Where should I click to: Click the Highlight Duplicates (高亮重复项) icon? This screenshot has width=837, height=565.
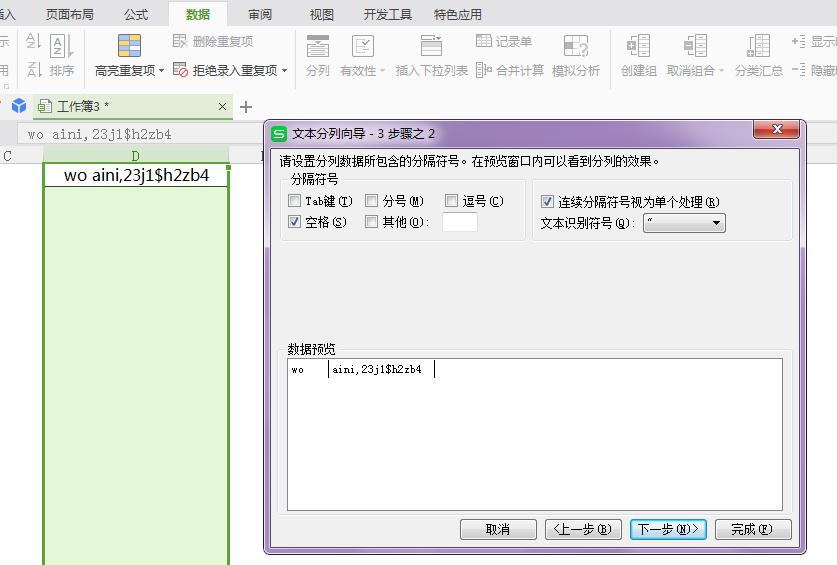click(129, 45)
